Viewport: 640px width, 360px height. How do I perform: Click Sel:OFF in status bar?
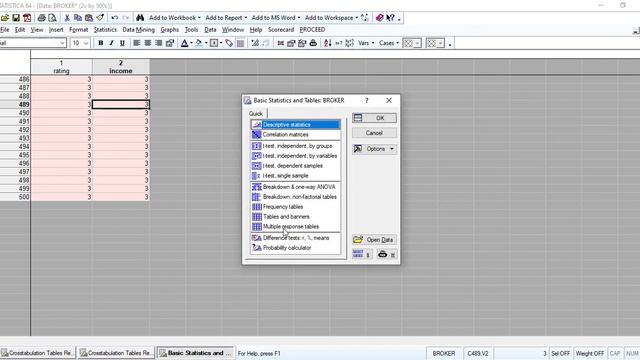coord(560,353)
